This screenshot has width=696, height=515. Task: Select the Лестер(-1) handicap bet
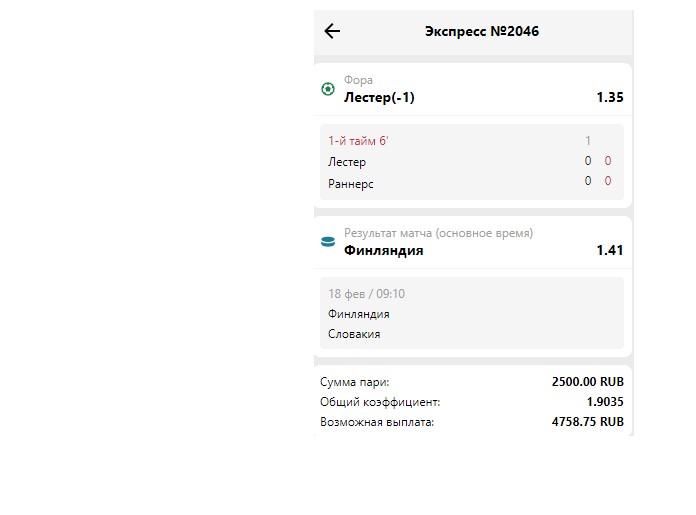point(379,97)
